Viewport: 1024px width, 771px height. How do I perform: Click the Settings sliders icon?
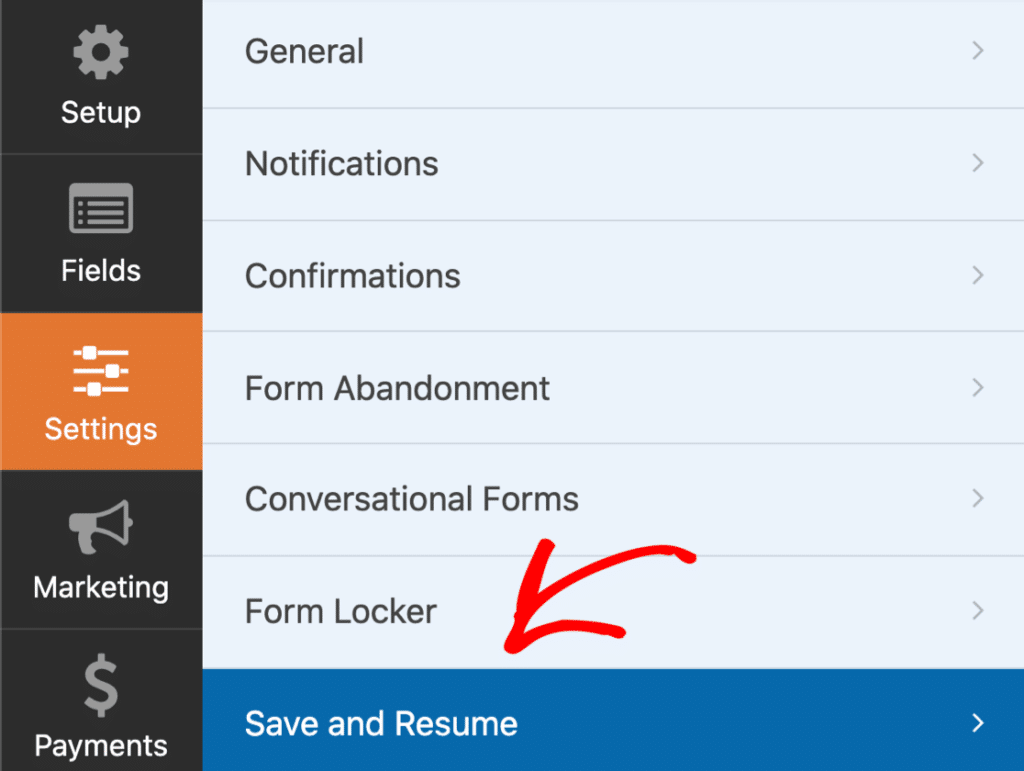coord(100,370)
